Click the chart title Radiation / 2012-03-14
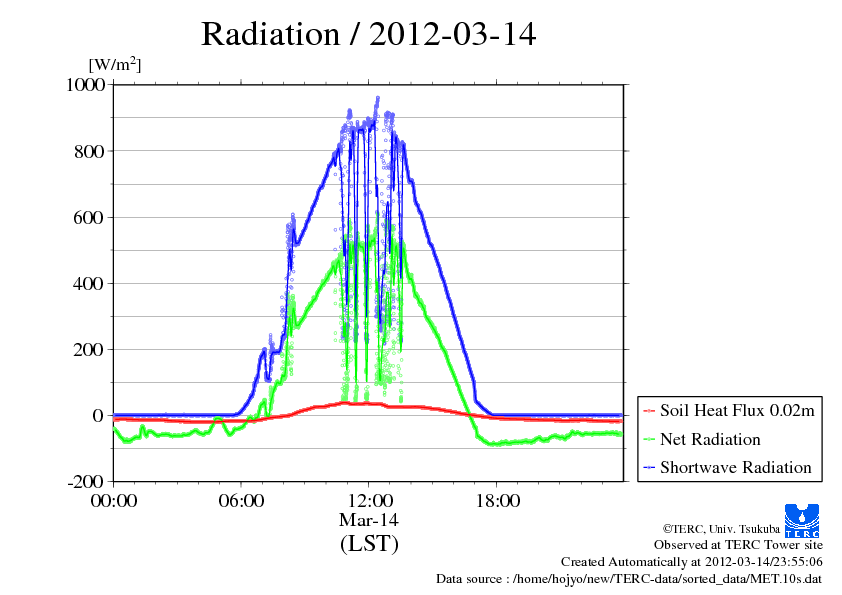This screenshot has height=595, width=842. [369, 34]
